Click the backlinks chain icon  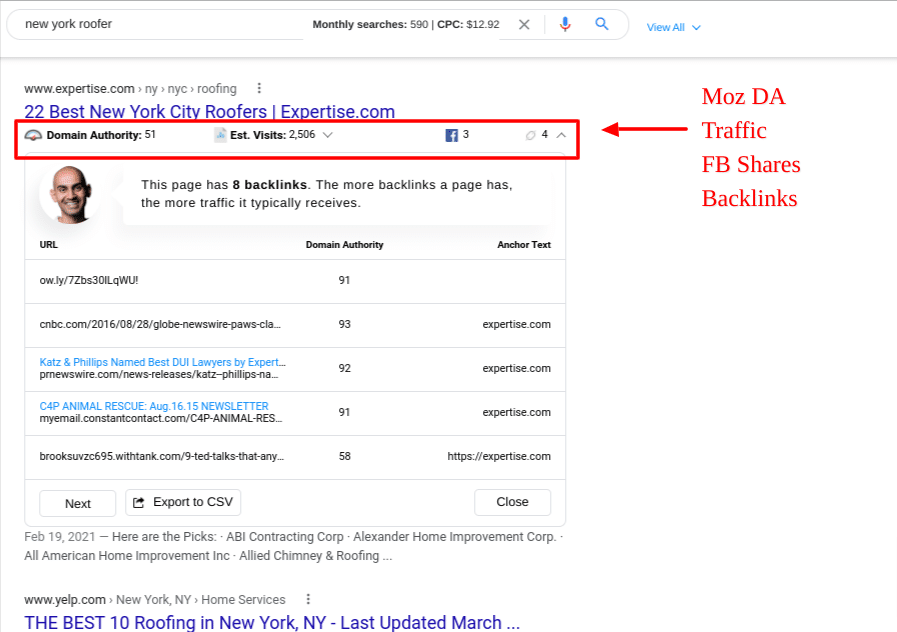click(x=530, y=135)
